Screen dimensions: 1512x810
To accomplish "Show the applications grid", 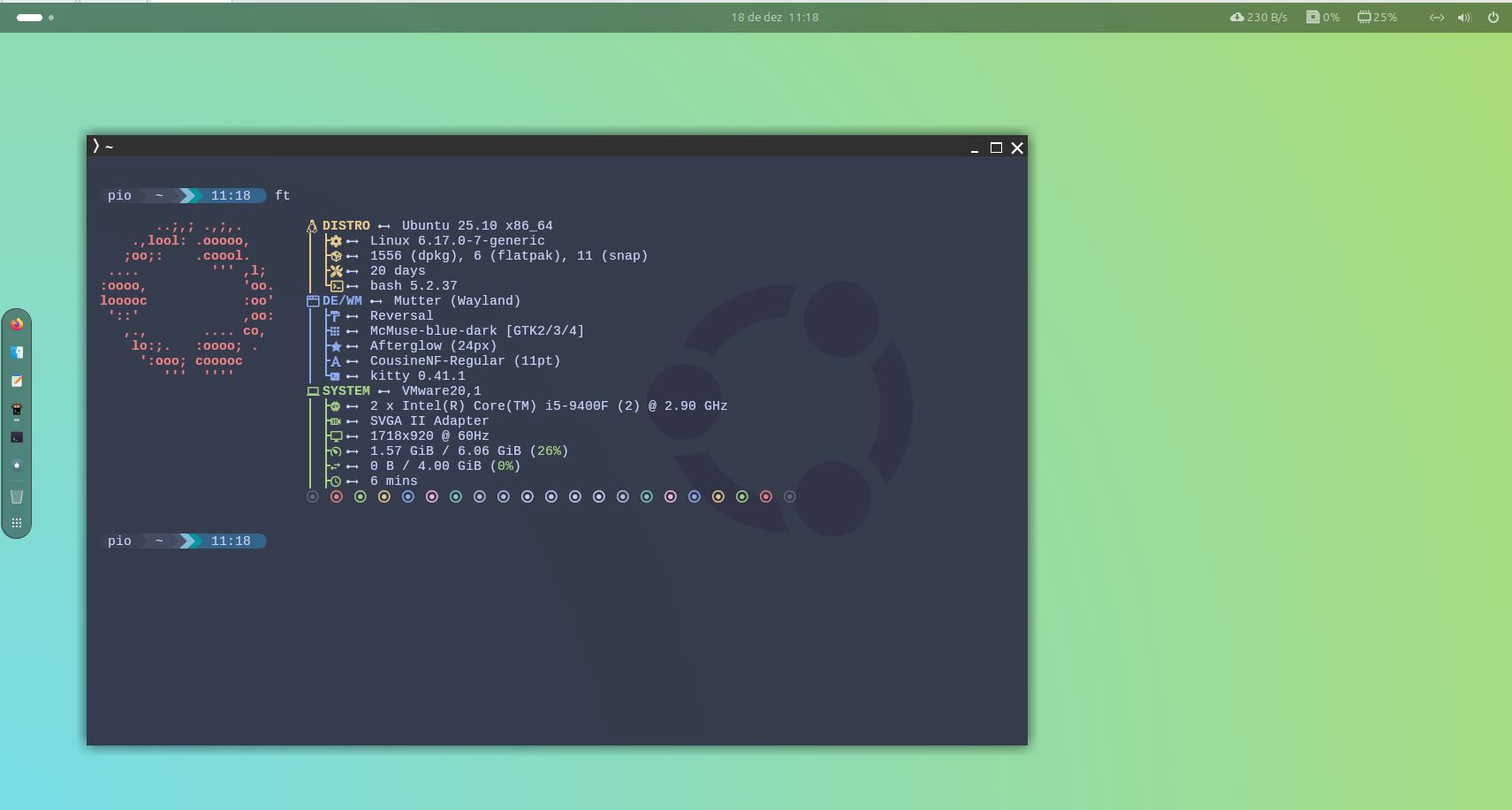I will tap(17, 523).
